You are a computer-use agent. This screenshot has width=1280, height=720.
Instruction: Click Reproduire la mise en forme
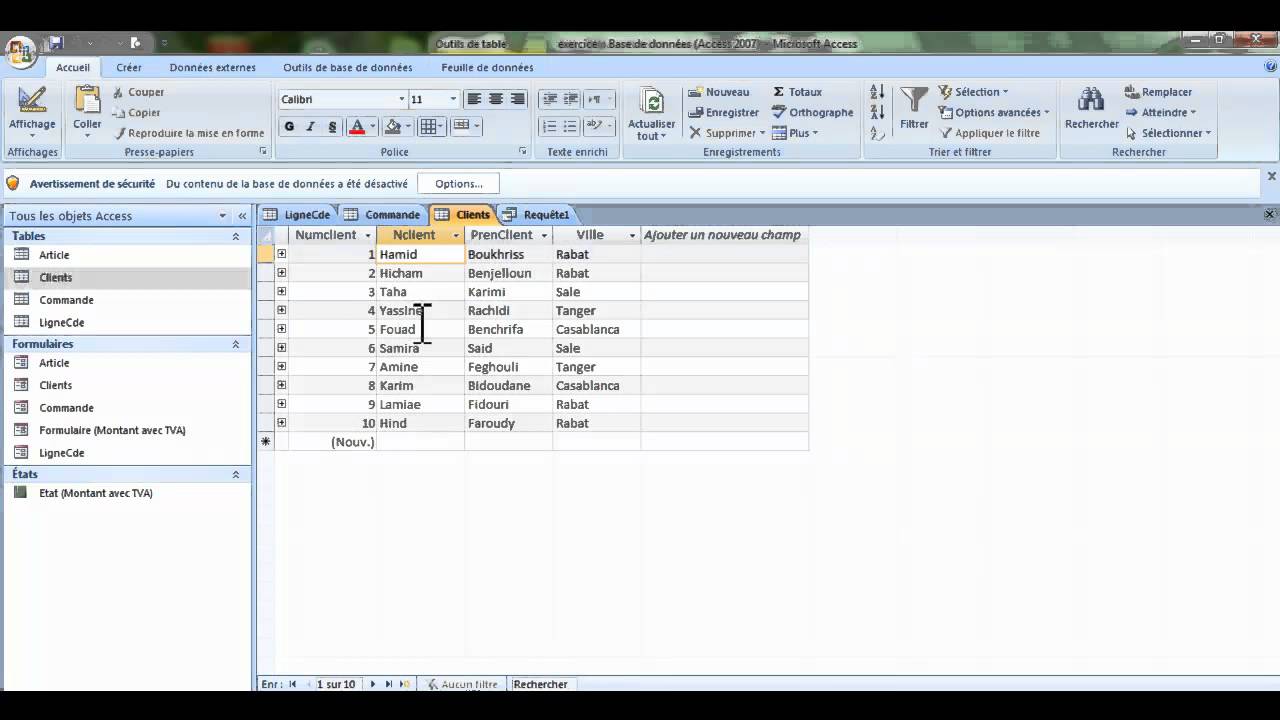click(x=189, y=133)
